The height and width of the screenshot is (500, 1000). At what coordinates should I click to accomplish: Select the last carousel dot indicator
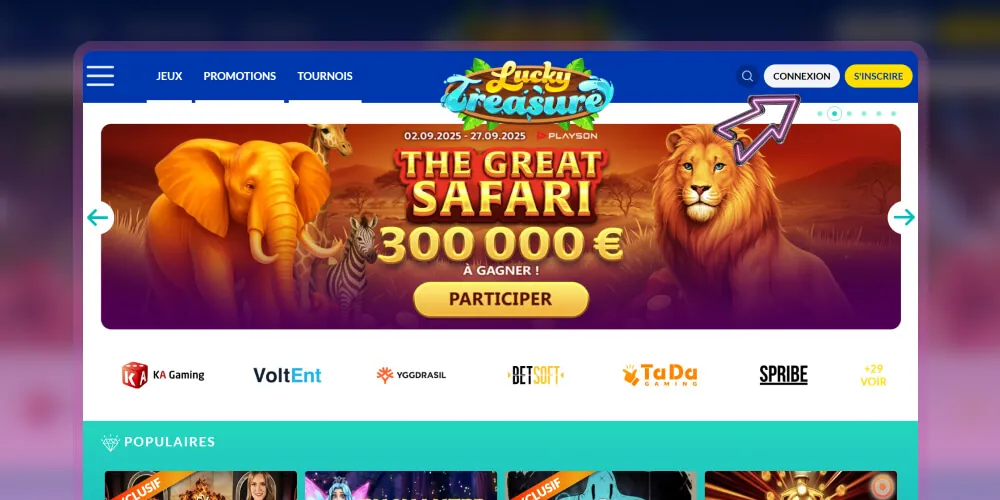pos(893,114)
